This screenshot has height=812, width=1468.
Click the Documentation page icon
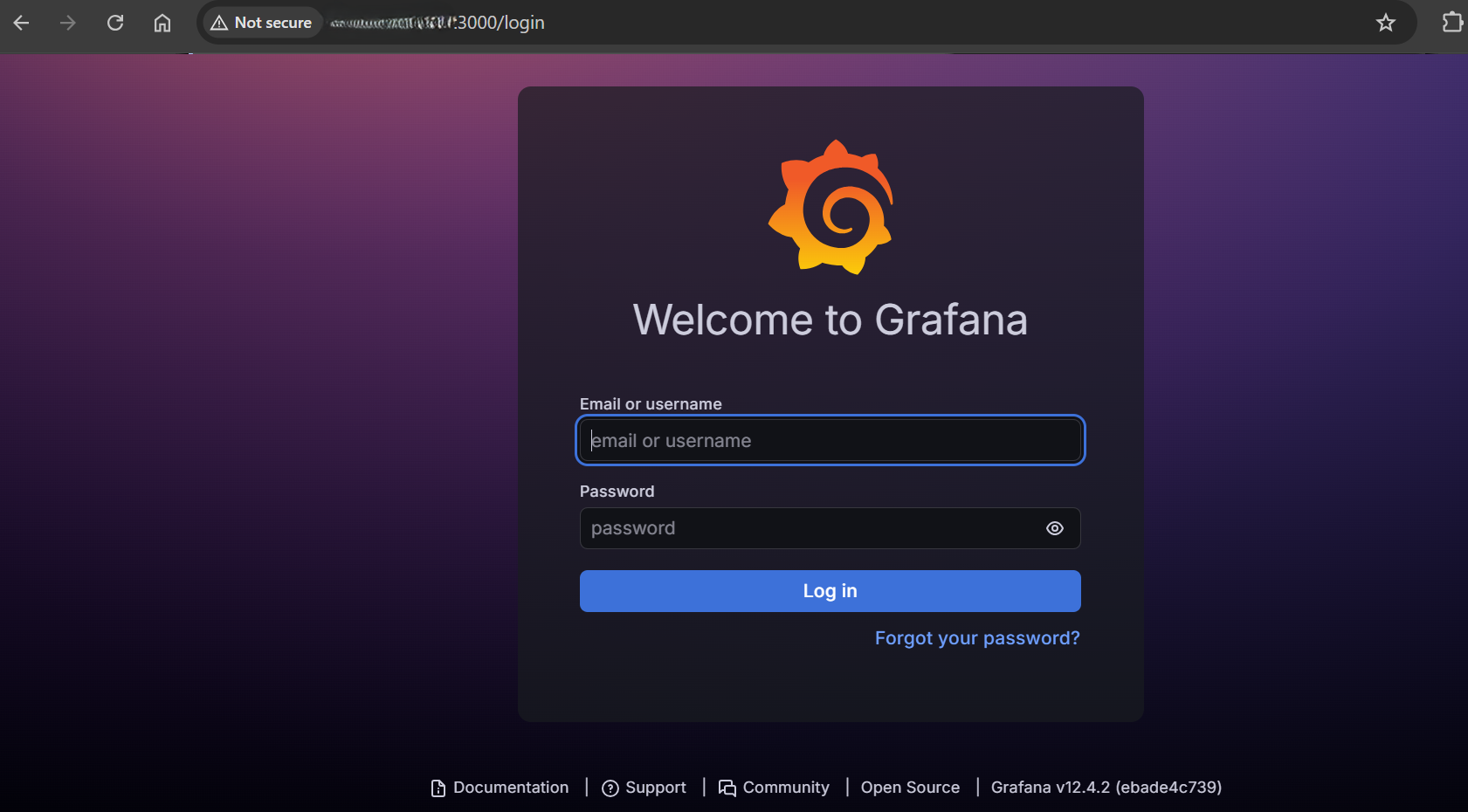click(437, 788)
